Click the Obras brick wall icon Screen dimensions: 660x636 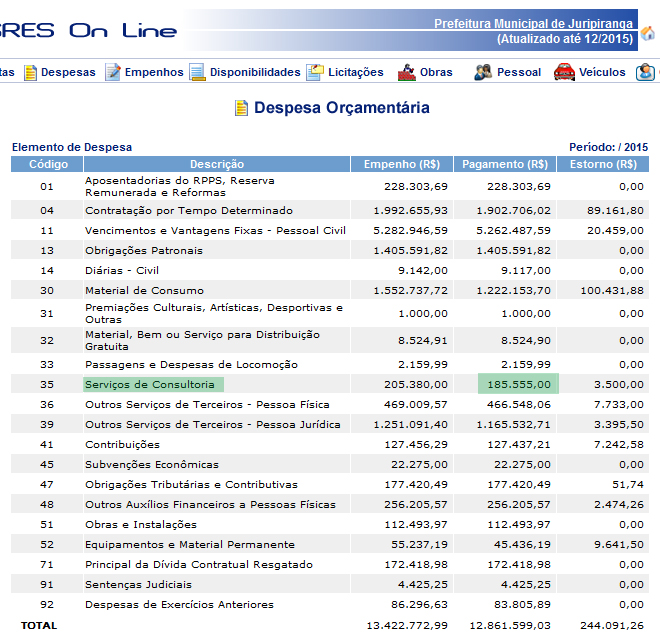point(407,72)
